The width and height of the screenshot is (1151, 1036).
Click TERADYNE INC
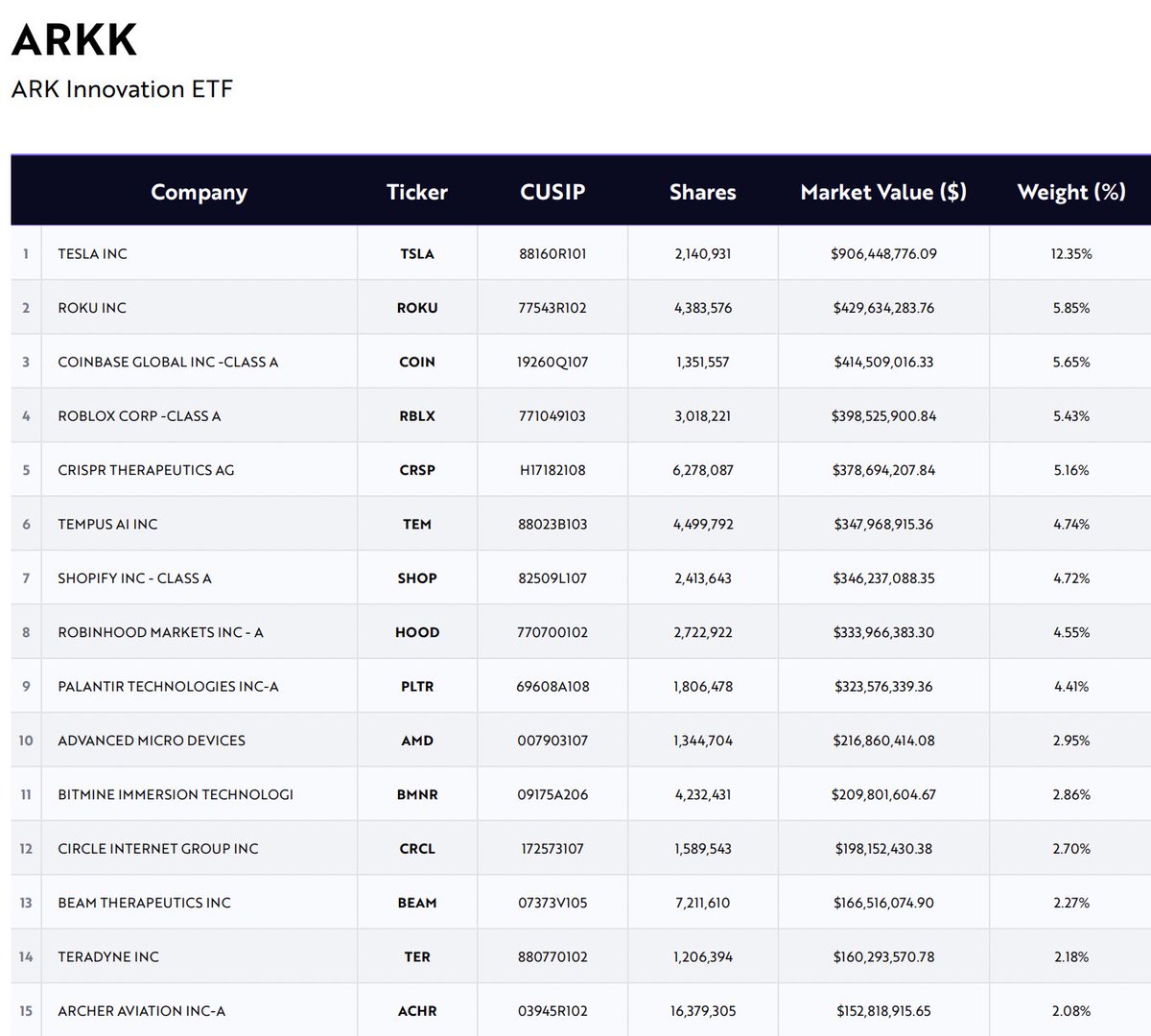108,956
